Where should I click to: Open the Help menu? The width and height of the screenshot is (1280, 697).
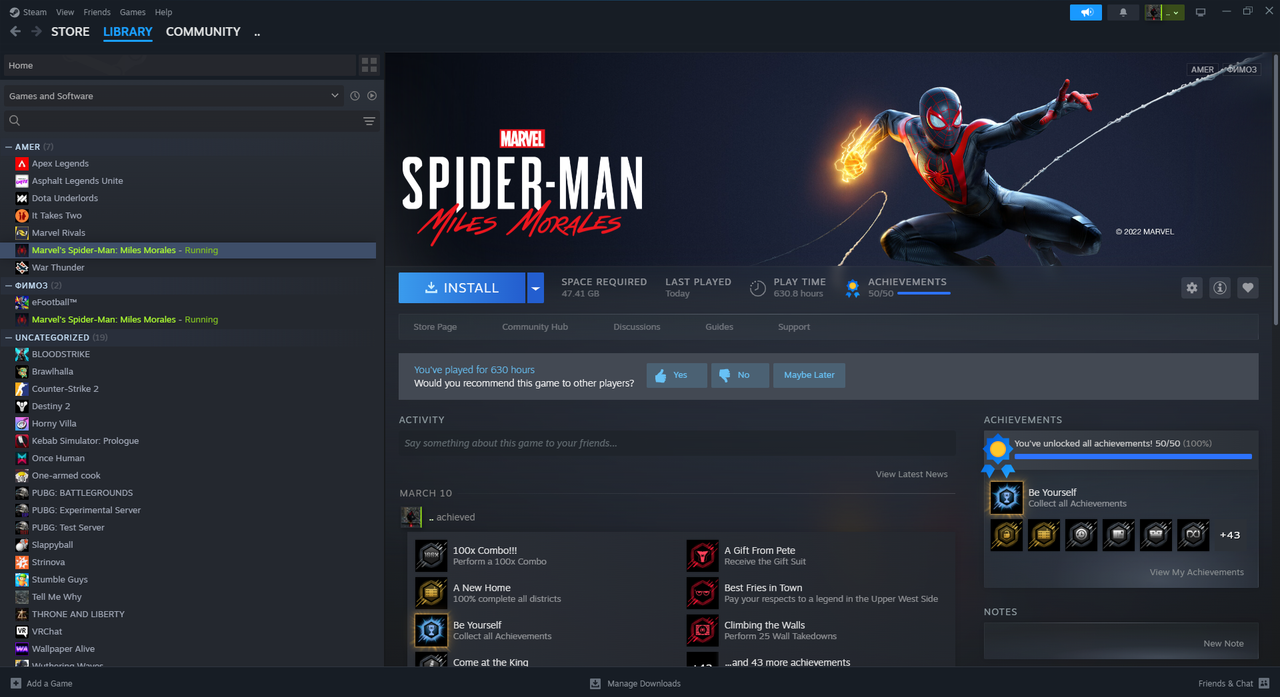point(164,12)
